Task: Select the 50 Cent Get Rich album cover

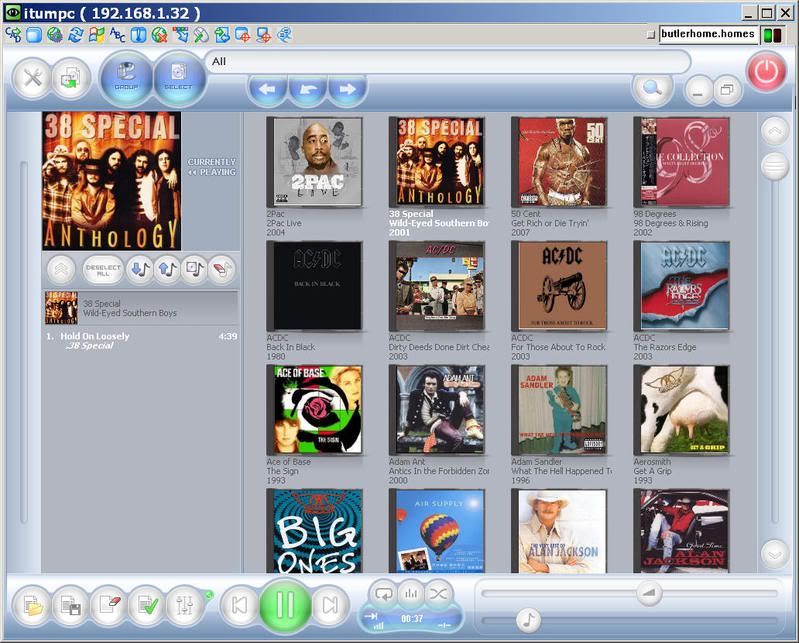Action: [x=559, y=162]
